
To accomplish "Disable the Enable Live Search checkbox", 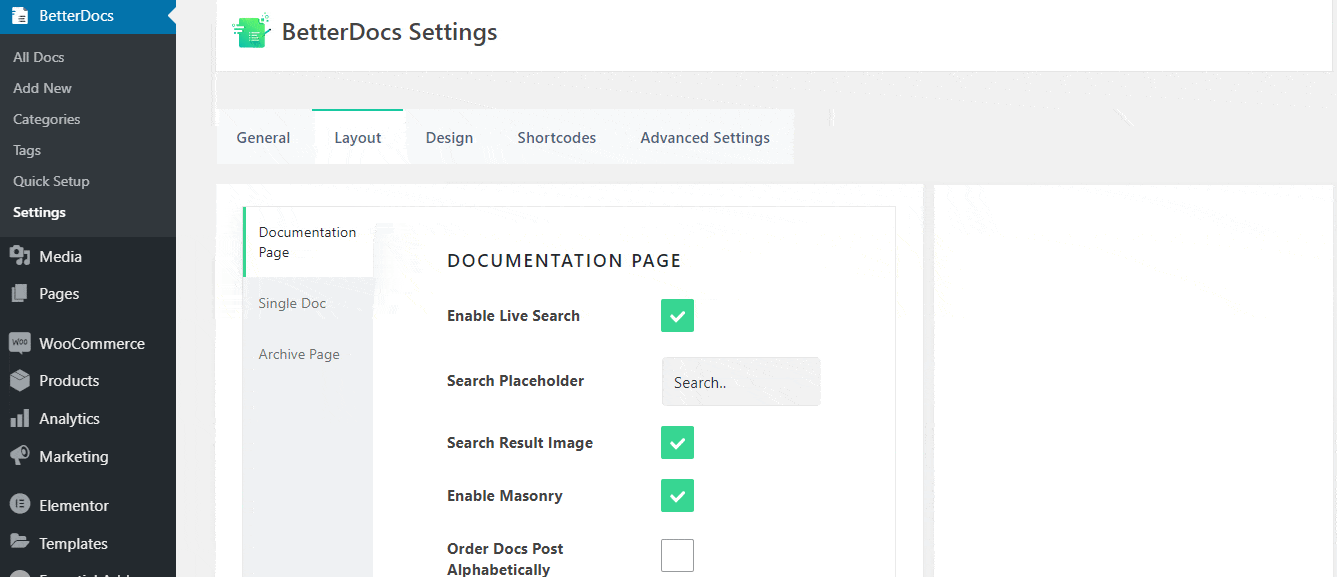I will [677, 316].
